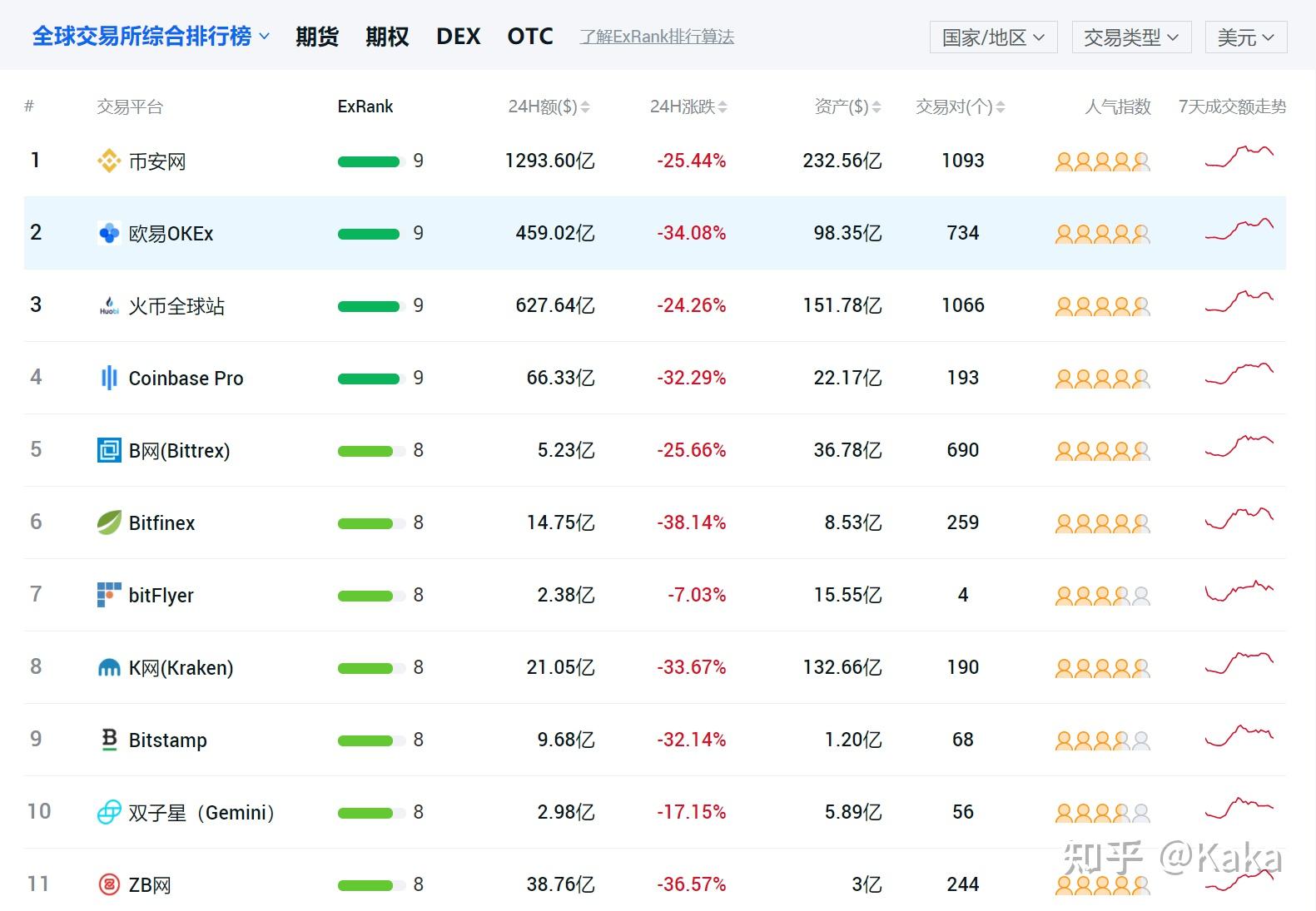The image size is (1316, 911).
Task: Open Bitfinex 7-day volume trend chart
Action: pyautogui.click(x=1239, y=518)
